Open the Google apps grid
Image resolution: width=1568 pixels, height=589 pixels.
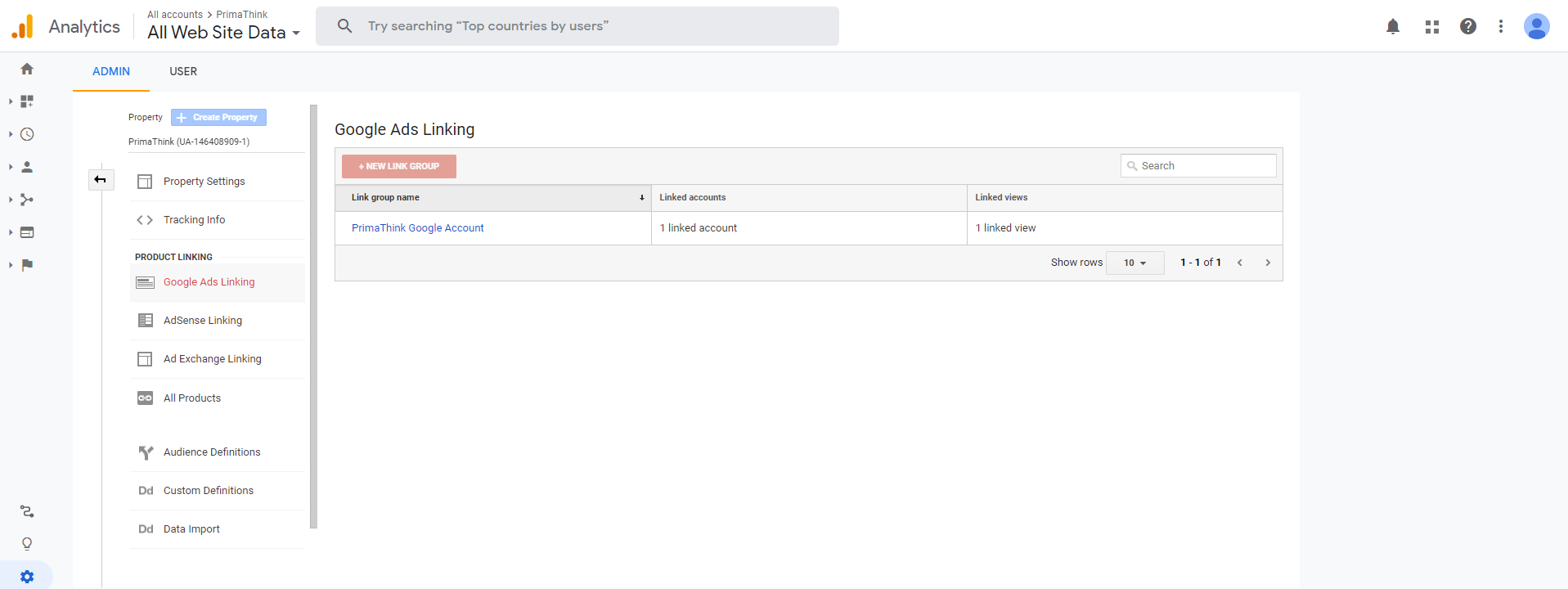pos(1432,26)
